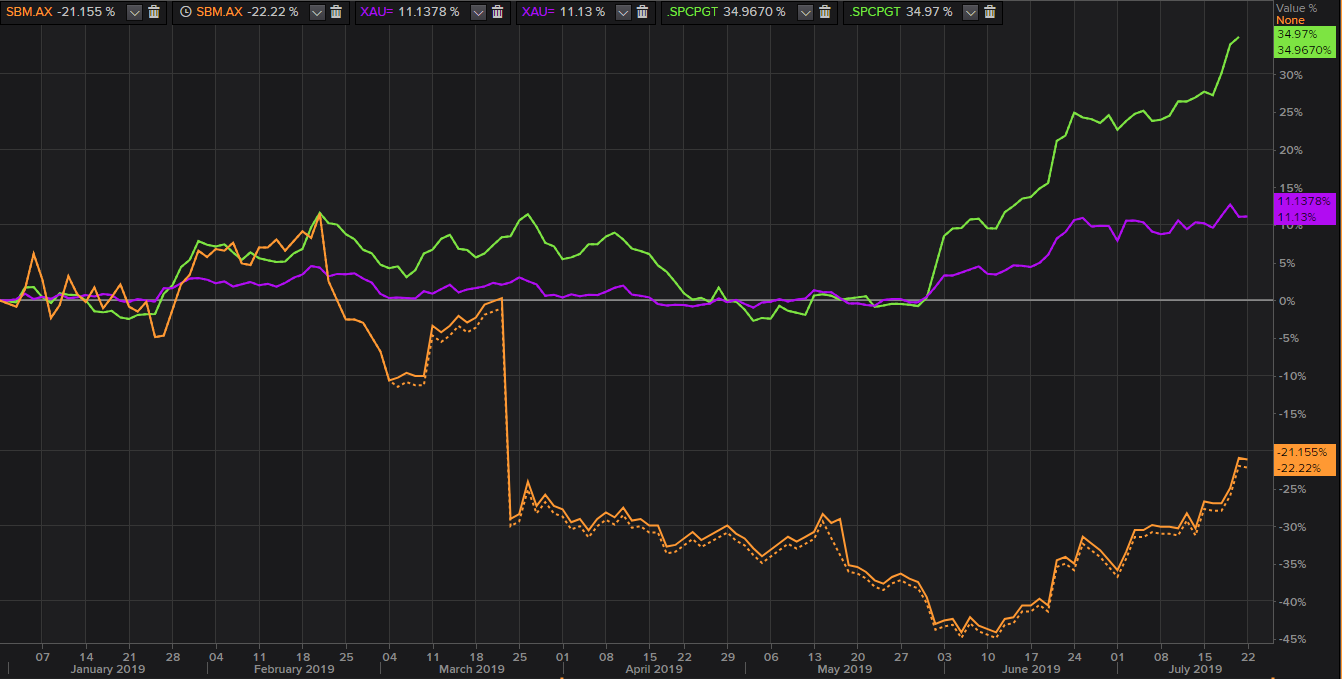
Task: Click the -10% y-axis label
Action: point(1291,376)
